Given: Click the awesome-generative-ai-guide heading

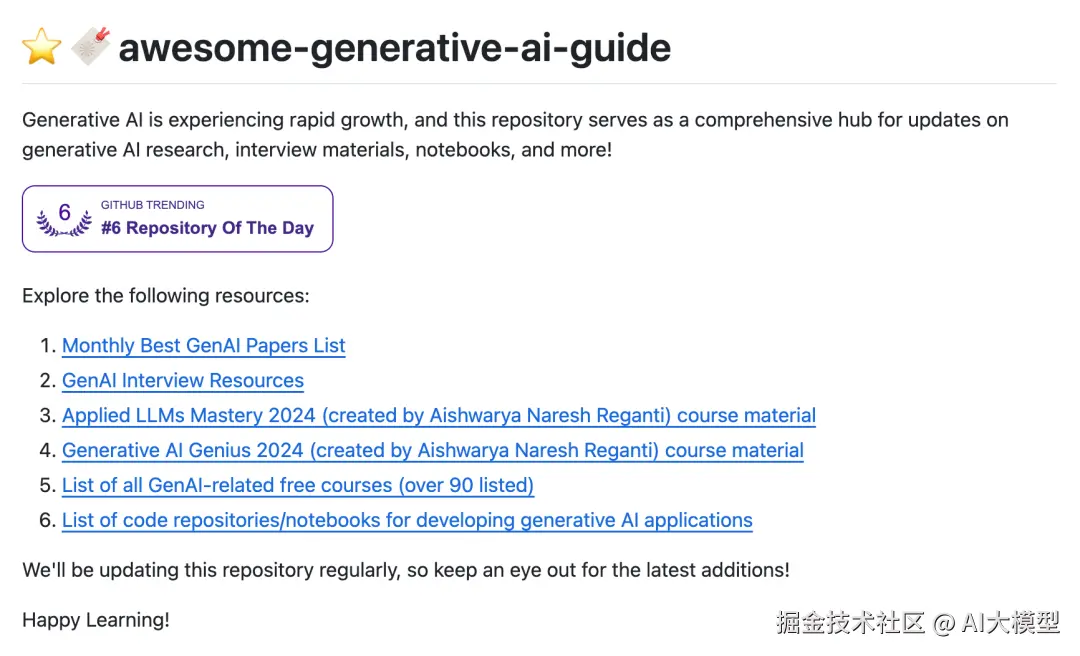Looking at the screenshot, I should (394, 48).
